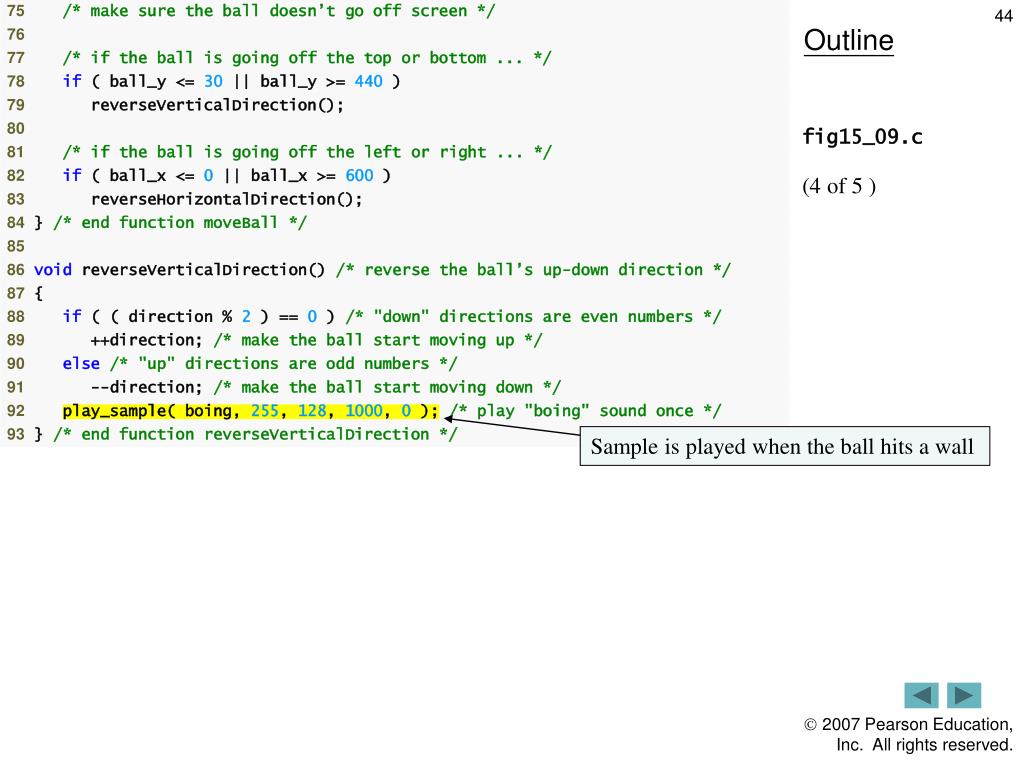Screen dimensions: 1024x768
Task: Select the file name 'fig15_09.c'
Action: 862,136
